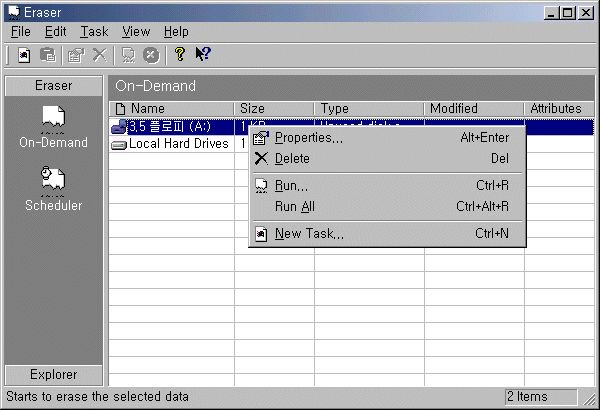The image size is (600, 410).
Task: Click the yellow question mark Help icon
Action: click(179, 54)
